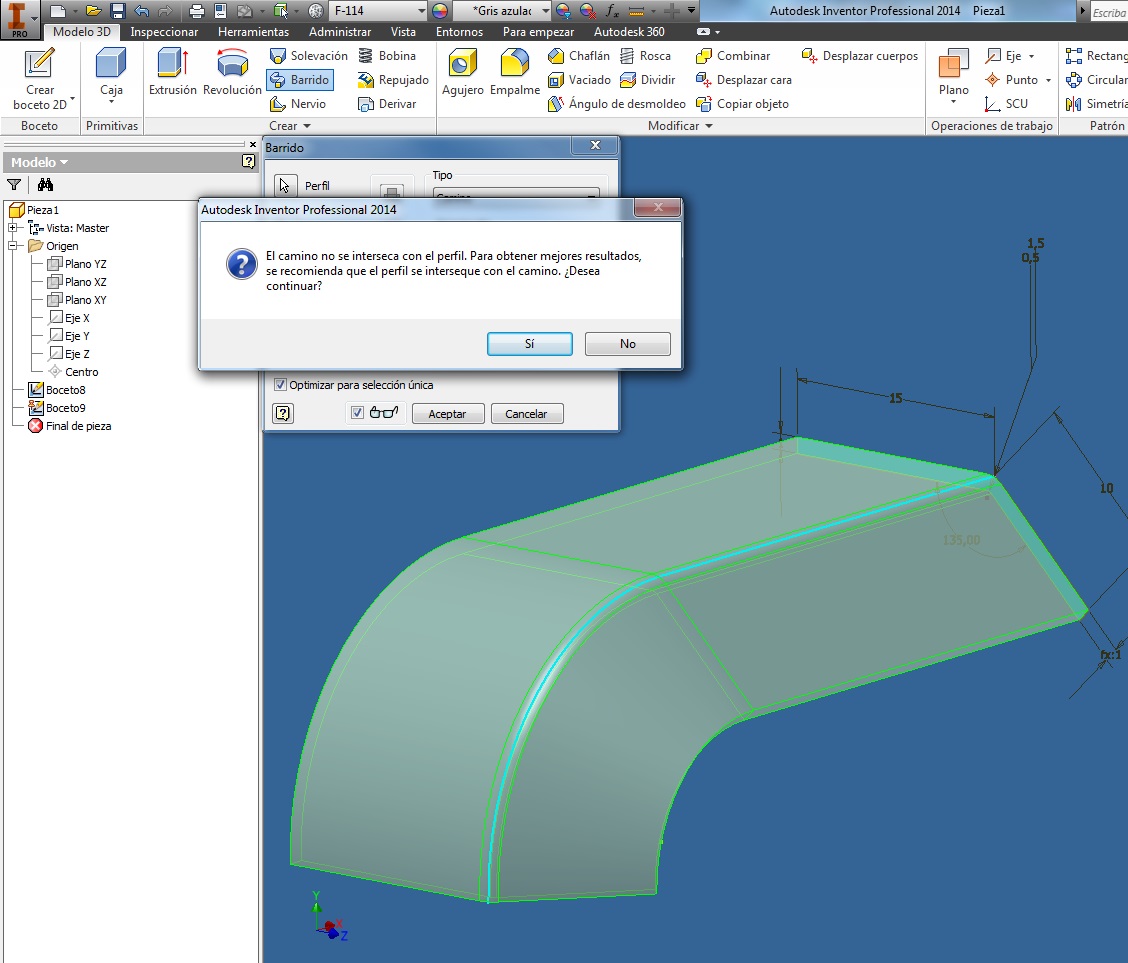Pick the Bobina coil tool
Viewport: 1128px width, 963px height.
[x=387, y=55]
